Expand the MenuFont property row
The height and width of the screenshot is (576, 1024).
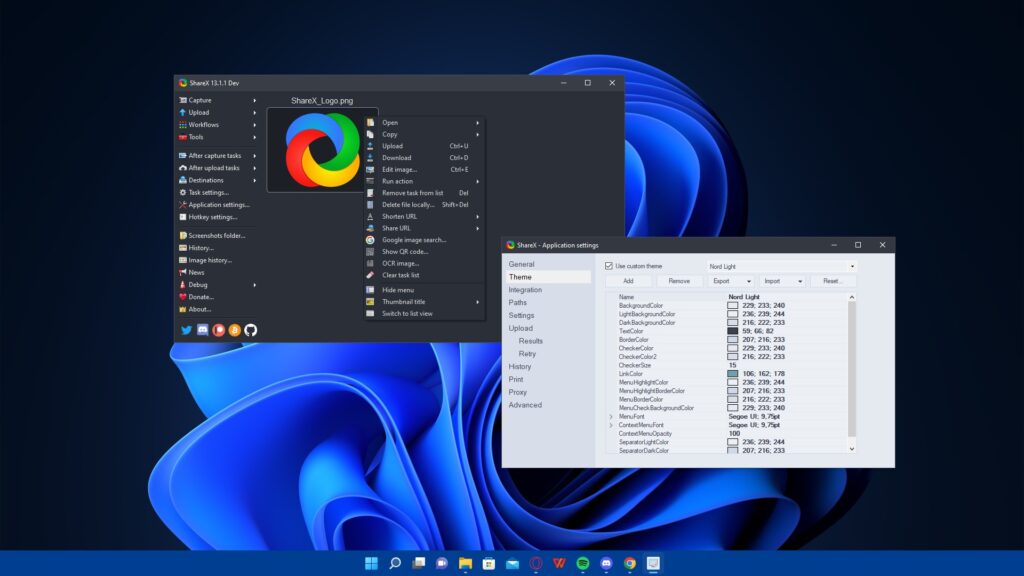click(x=611, y=417)
